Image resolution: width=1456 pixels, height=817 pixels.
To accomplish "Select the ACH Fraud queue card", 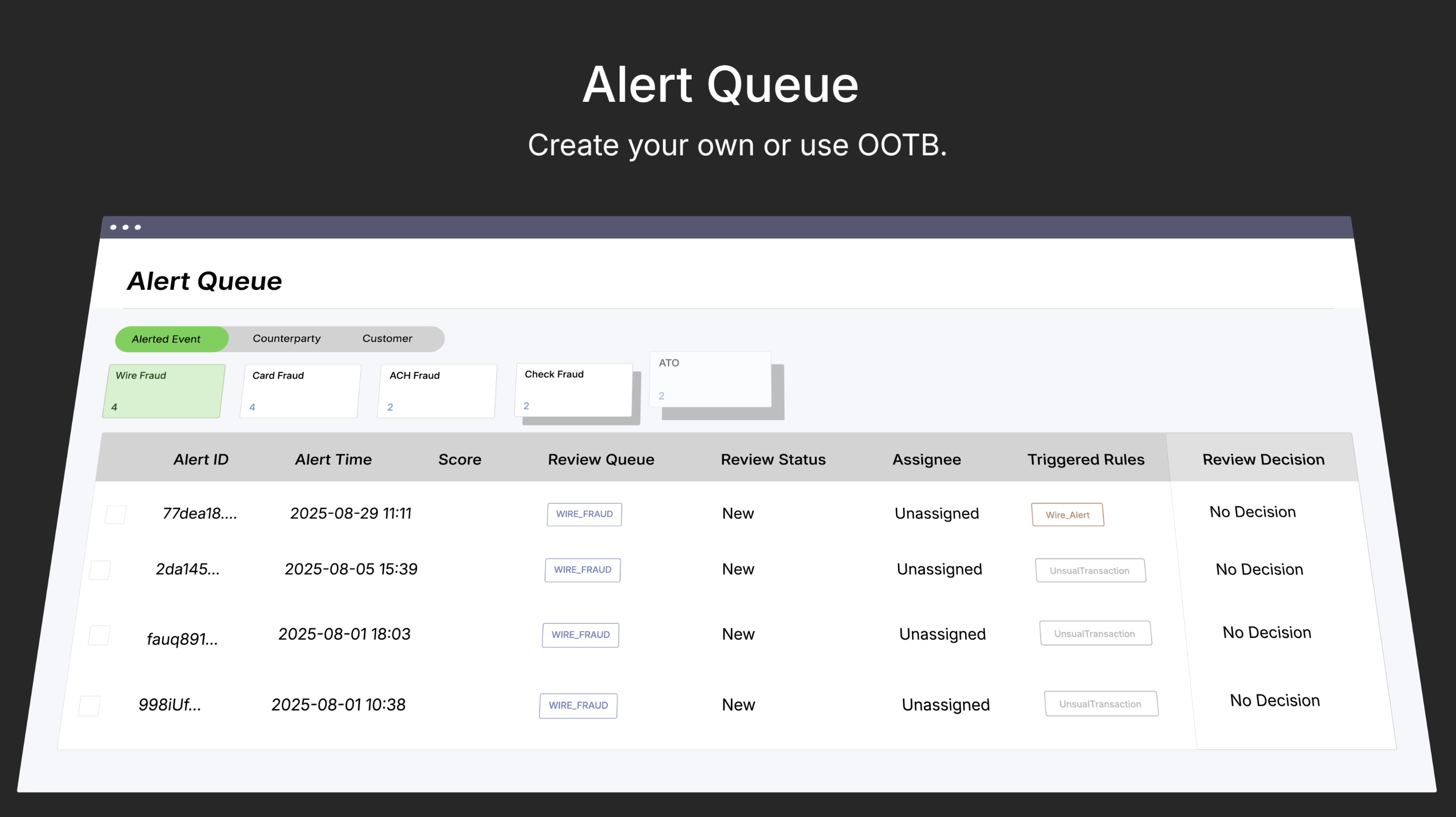I will click(x=437, y=391).
